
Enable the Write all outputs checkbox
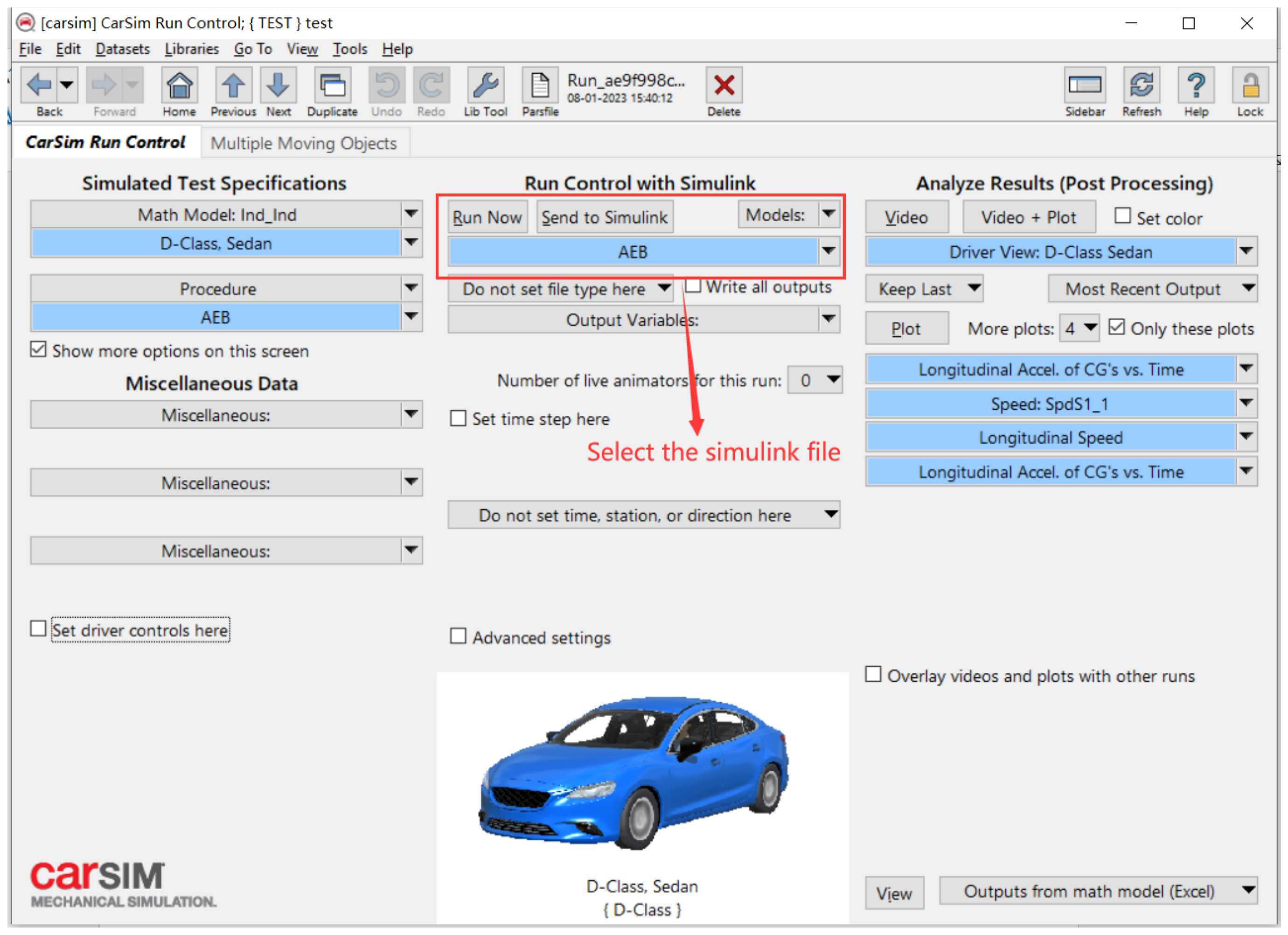pyautogui.click(x=692, y=286)
